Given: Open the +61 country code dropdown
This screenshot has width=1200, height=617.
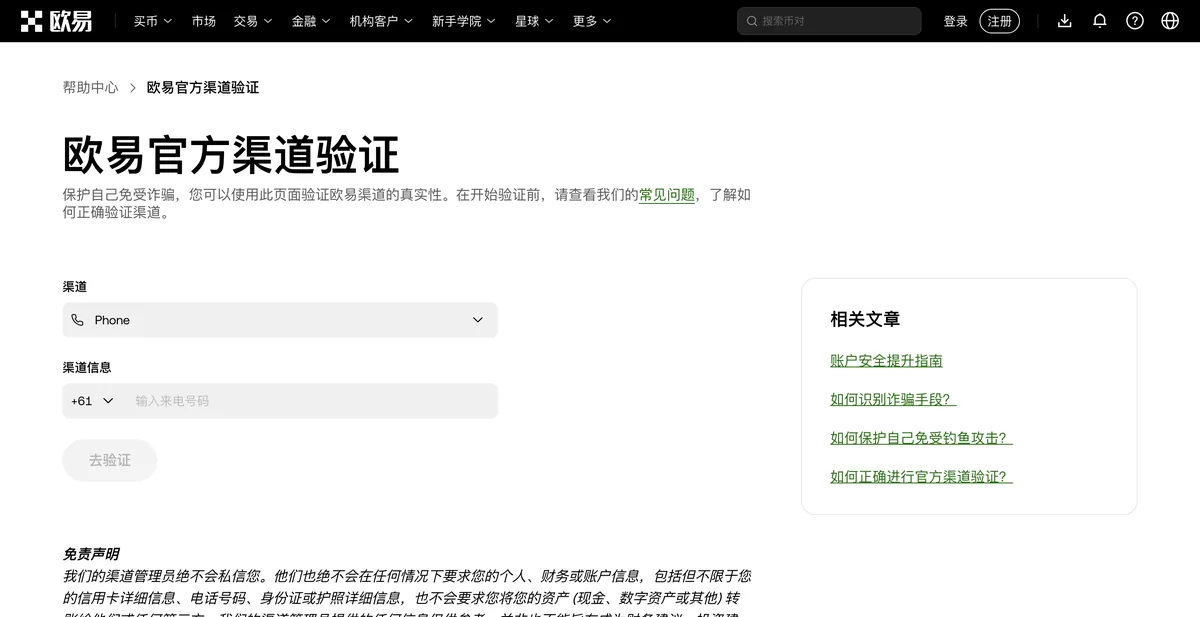Looking at the screenshot, I should 92,401.
